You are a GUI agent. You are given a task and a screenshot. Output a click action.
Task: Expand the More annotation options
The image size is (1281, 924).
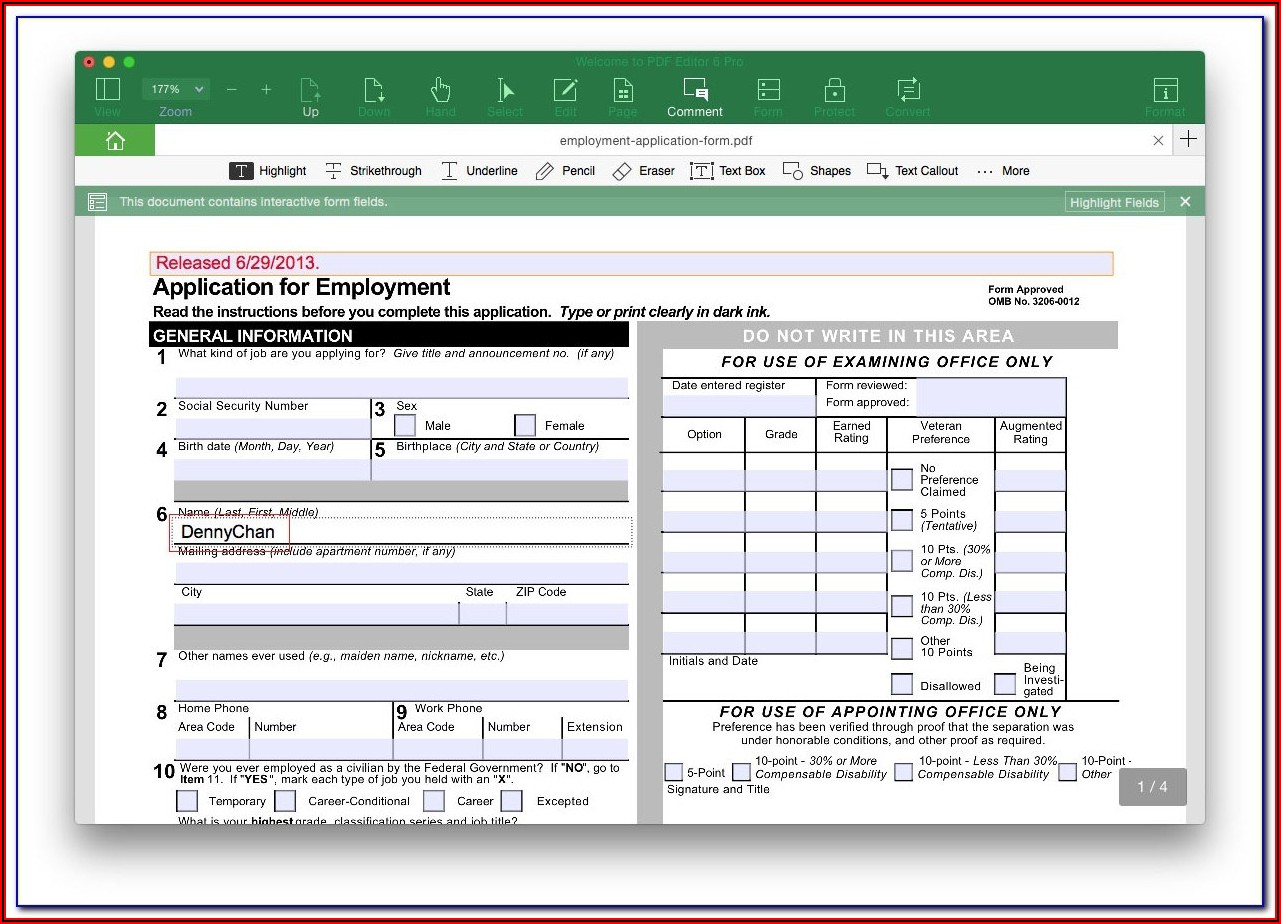(x=1003, y=171)
